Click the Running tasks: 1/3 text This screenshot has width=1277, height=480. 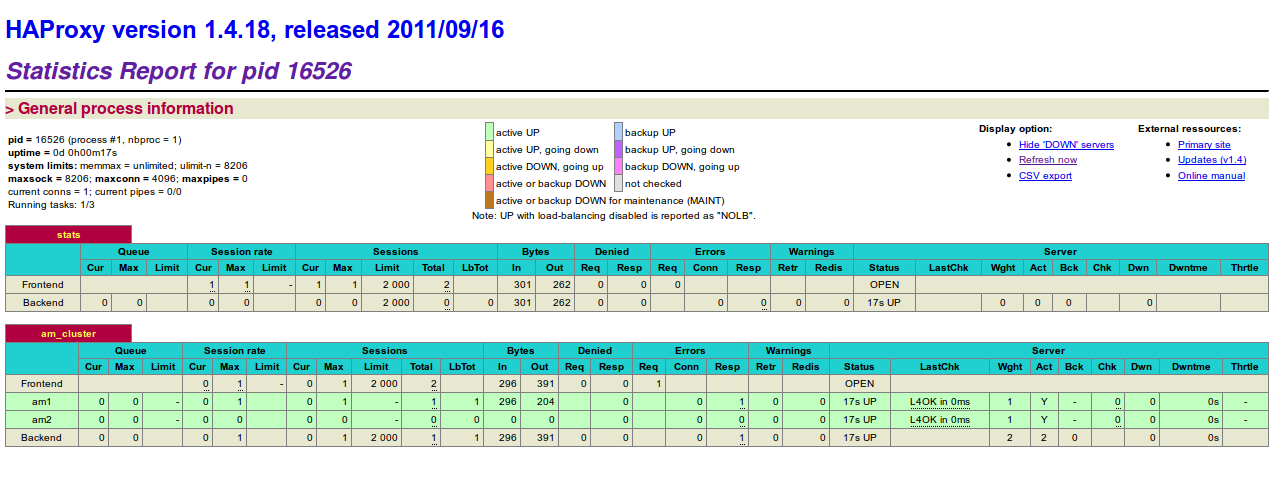click(x=52, y=204)
